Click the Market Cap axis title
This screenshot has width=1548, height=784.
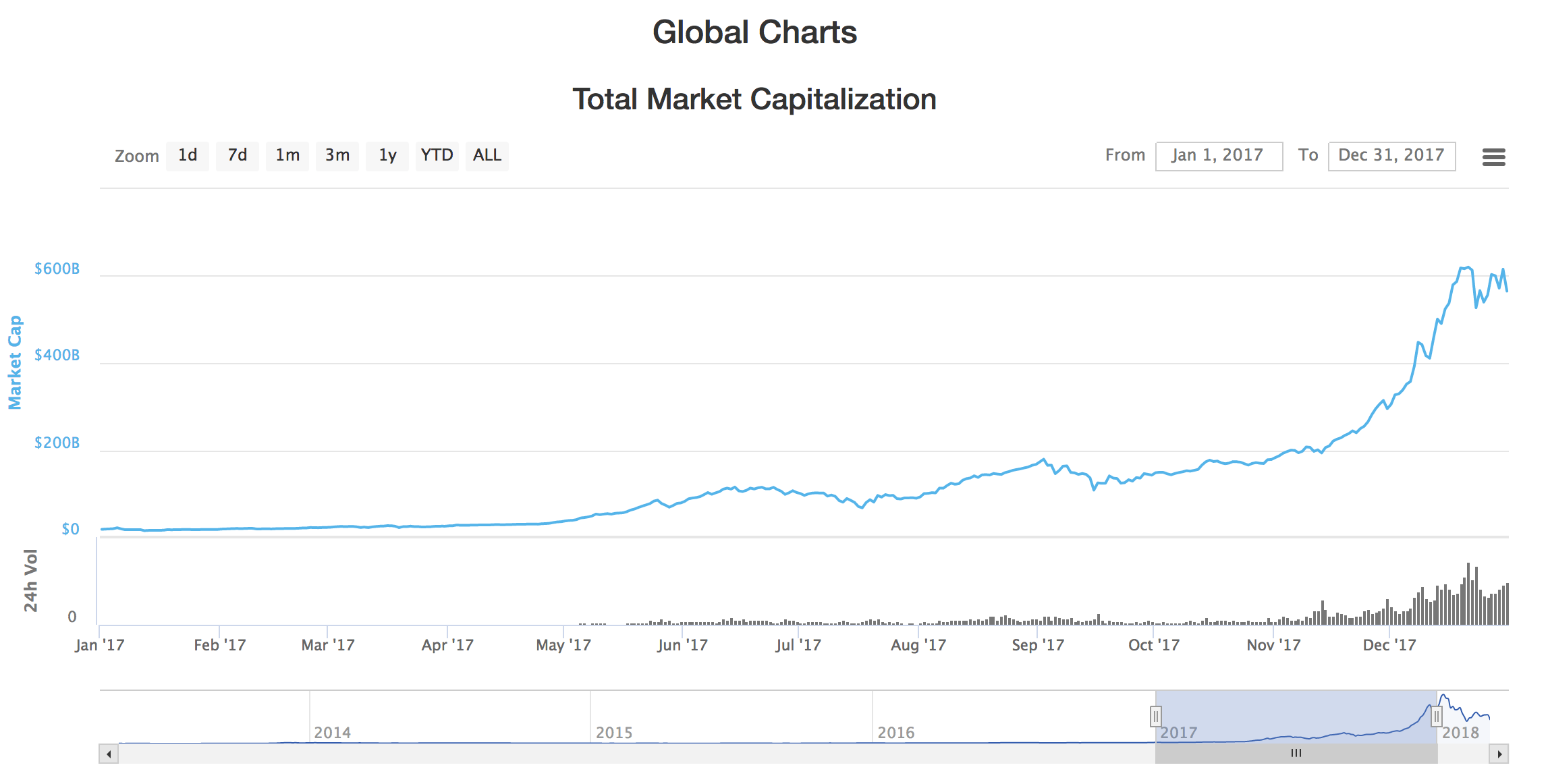coord(15,362)
